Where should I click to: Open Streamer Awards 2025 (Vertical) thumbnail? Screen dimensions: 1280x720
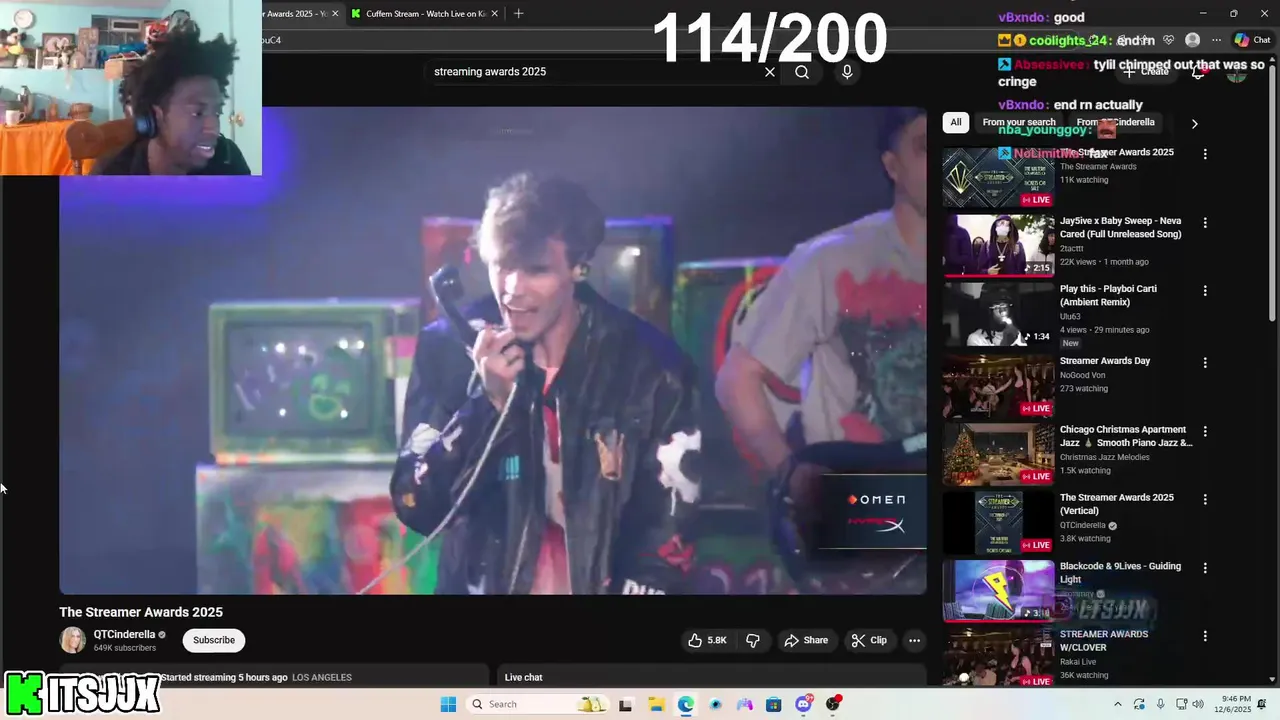coord(998,522)
